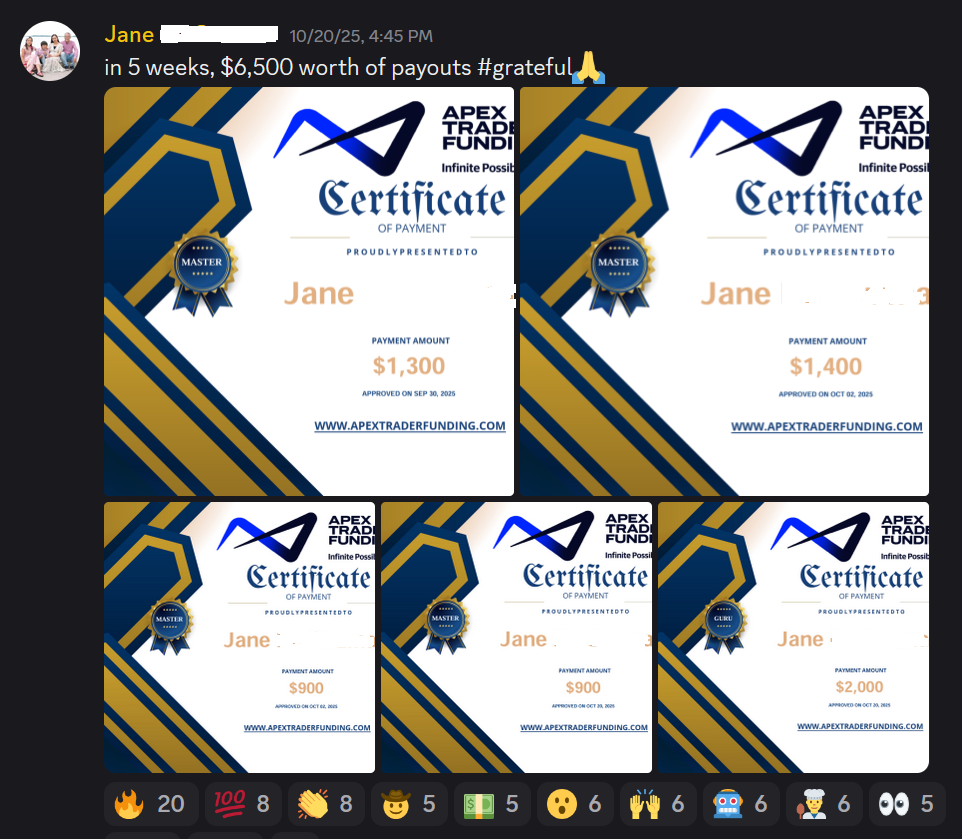Screen dimensions: 962x839
Task: Click the message timestamp 10/20/25, 4:45 PM
Action: click(361, 36)
